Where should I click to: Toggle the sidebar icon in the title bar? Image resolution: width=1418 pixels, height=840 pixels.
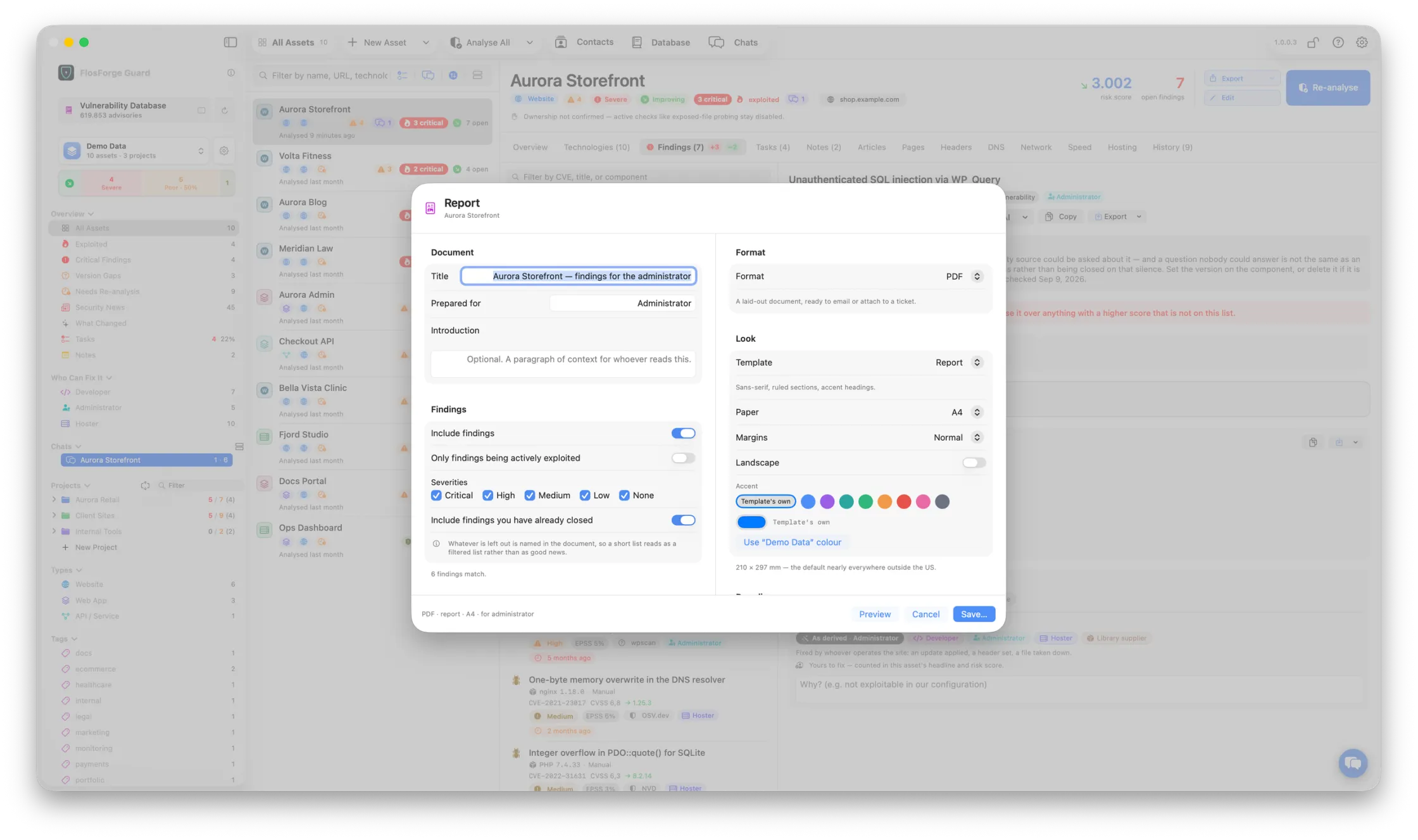tap(230, 42)
